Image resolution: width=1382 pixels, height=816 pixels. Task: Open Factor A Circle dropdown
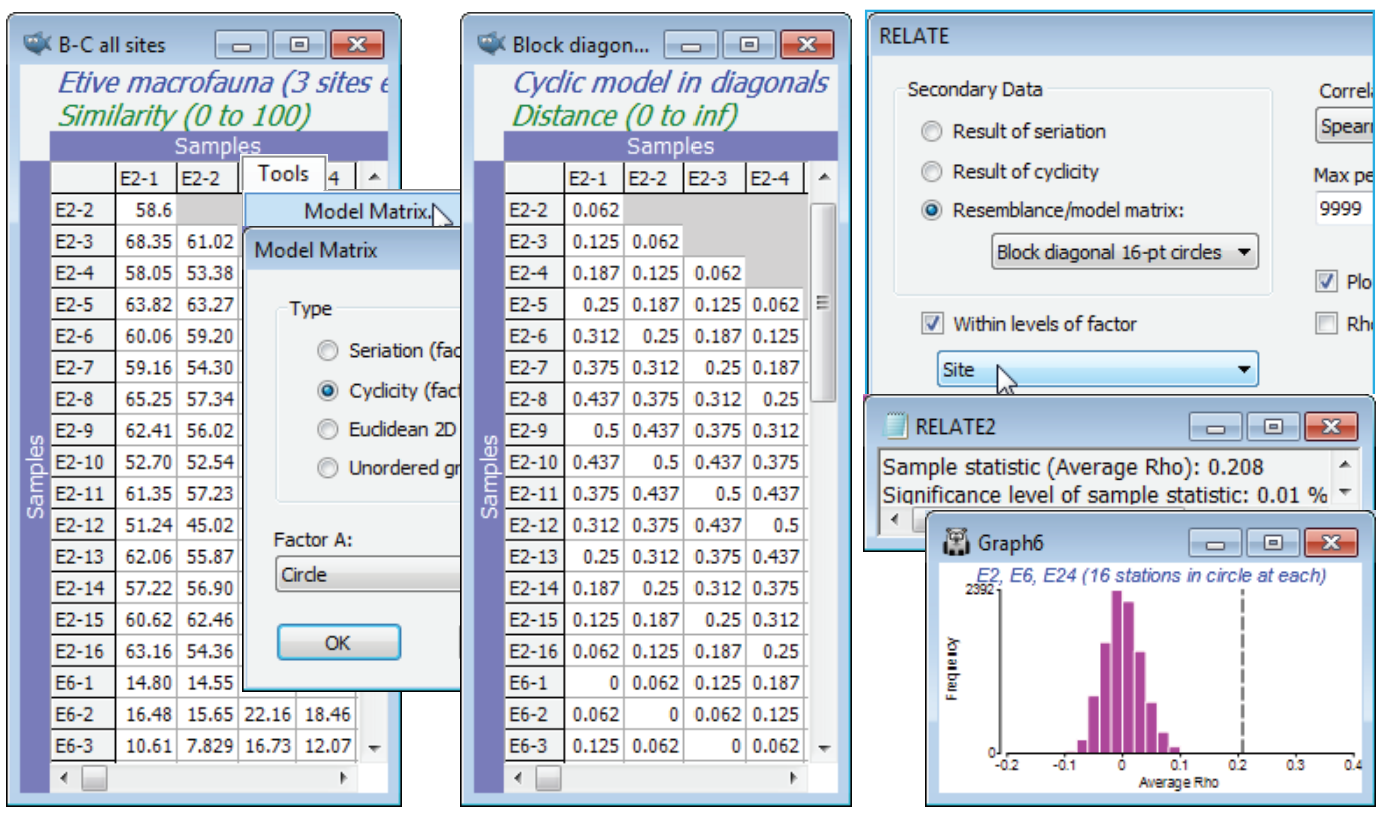click(x=367, y=575)
